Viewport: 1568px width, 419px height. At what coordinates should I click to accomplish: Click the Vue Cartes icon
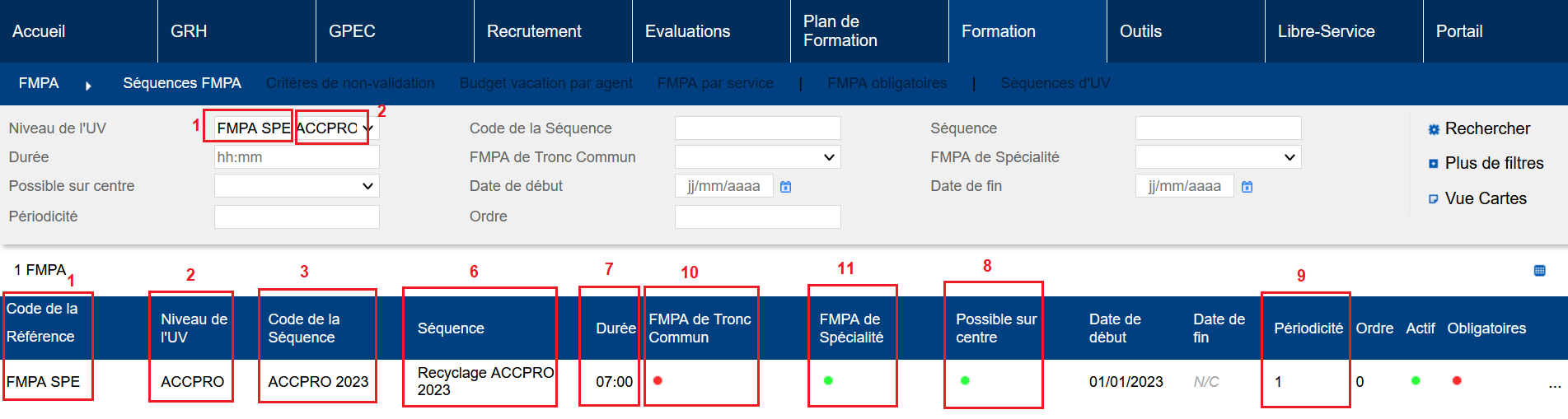(x=1434, y=199)
